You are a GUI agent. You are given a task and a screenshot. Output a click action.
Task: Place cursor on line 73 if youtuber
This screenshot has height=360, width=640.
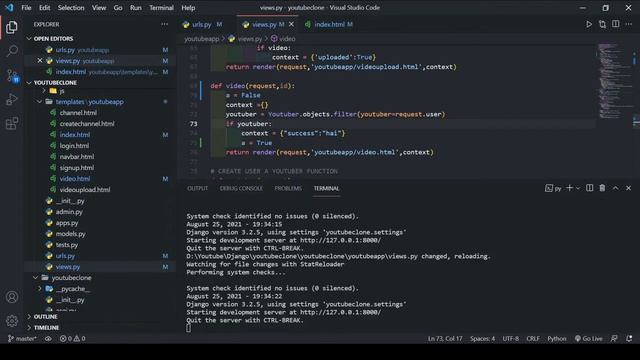[x=248, y=124]
